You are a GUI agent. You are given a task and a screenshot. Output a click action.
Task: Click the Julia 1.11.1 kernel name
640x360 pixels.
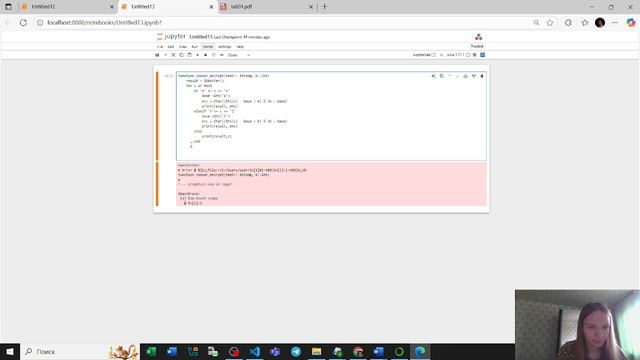(455, 55)
